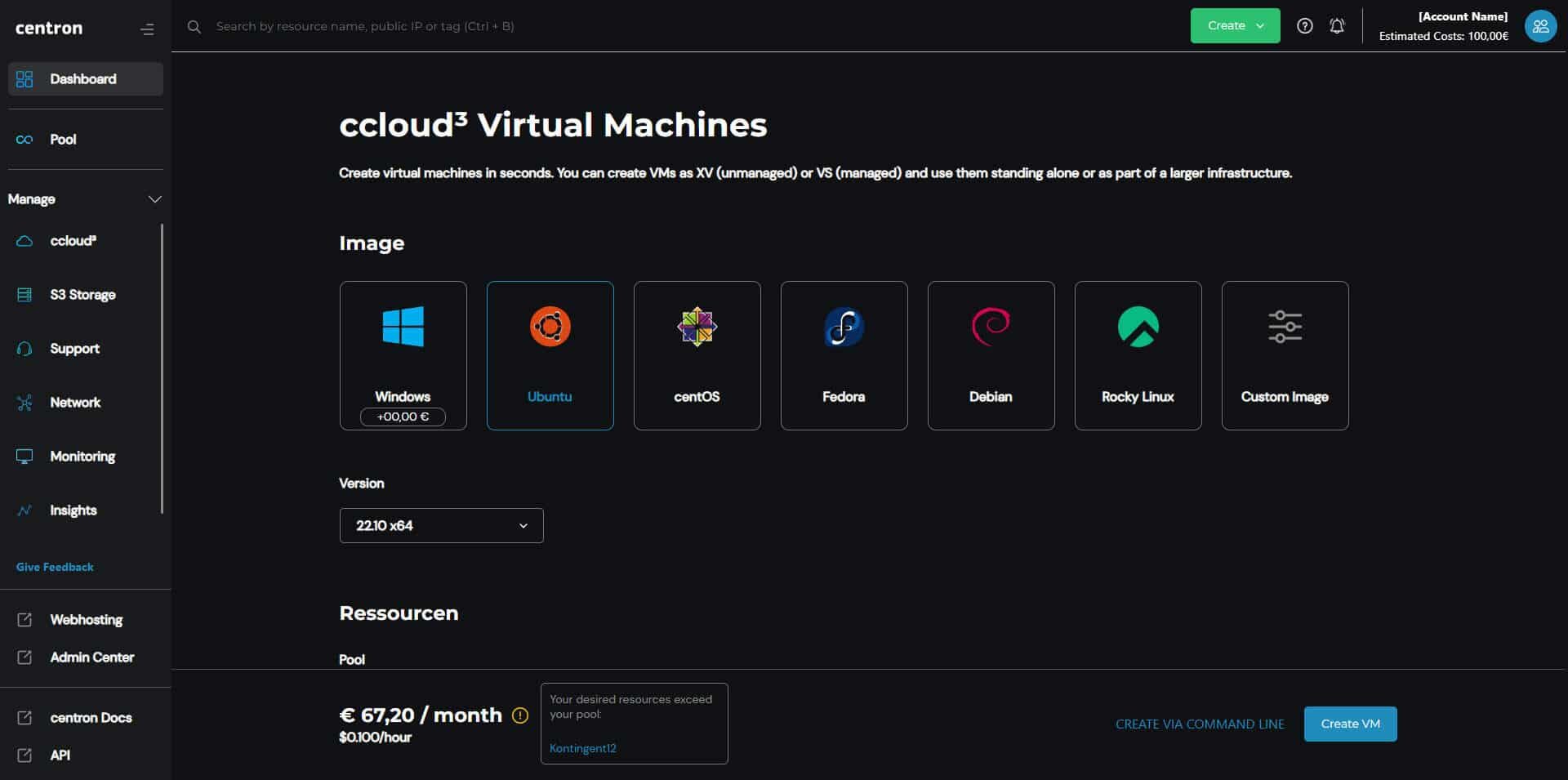This screenshot has width=1568, height=780.
Task: Click the S3 Storage icon
Action: pyautogui.click(x=24, y=295)
